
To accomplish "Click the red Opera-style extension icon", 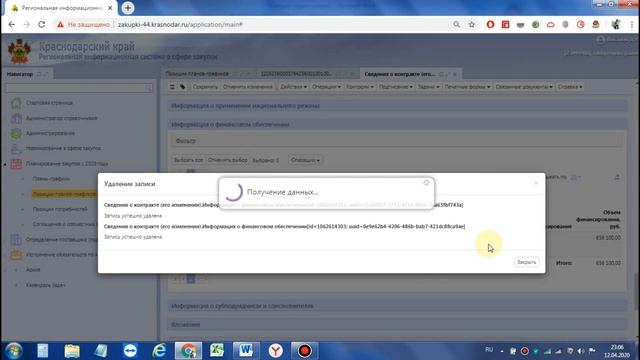I will 490,24.
